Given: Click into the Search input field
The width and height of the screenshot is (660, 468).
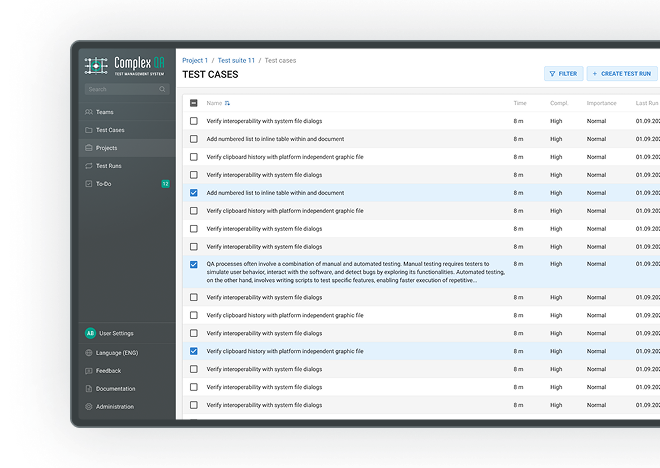Looking at the screenshot, I should 120,90.
